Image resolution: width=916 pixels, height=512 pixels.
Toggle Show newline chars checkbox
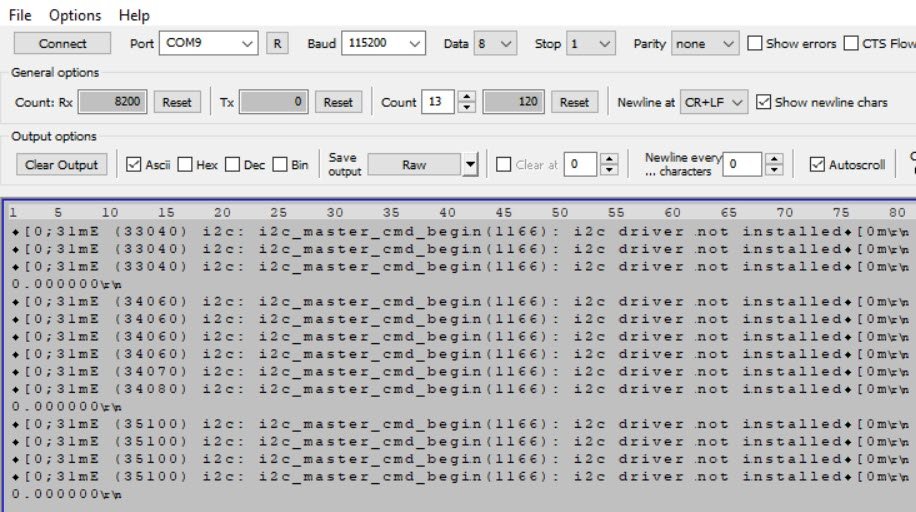tap(764, 102)
